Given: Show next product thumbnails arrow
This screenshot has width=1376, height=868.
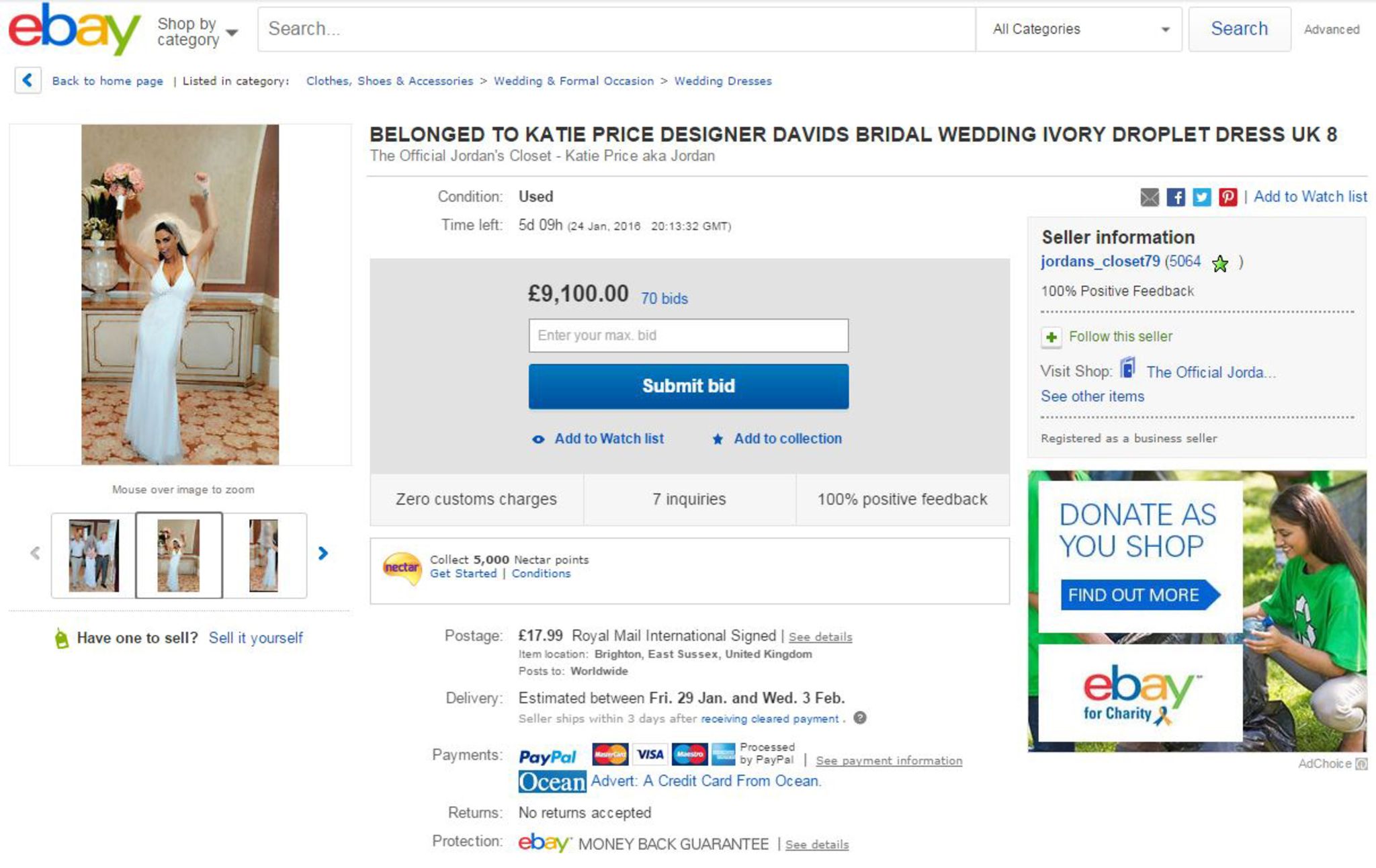Looking at the screenshot, I should [323, 554].
